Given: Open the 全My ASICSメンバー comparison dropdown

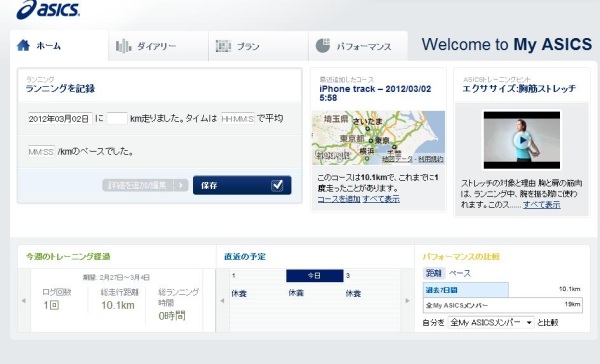Looking at the screenshot, I should pos(491,322).
